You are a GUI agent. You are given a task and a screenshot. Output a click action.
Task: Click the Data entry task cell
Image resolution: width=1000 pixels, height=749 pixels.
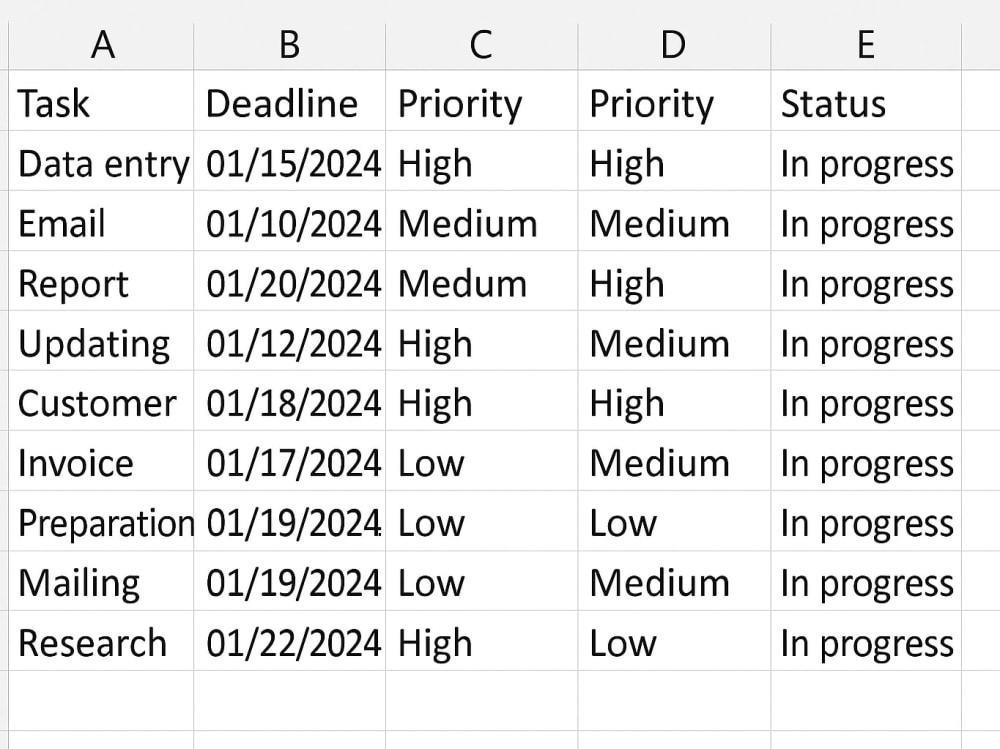pyautogui.click(x=101, y=161)
